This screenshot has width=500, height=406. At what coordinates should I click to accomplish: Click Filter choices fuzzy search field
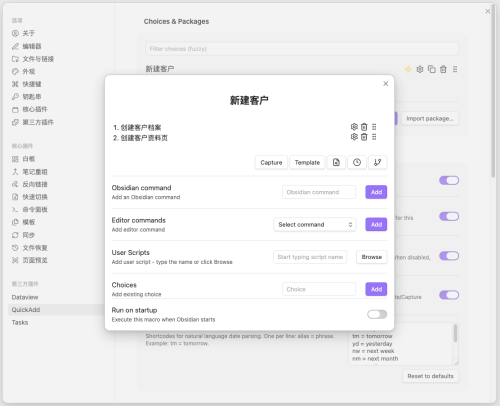[x=302, y=49]
